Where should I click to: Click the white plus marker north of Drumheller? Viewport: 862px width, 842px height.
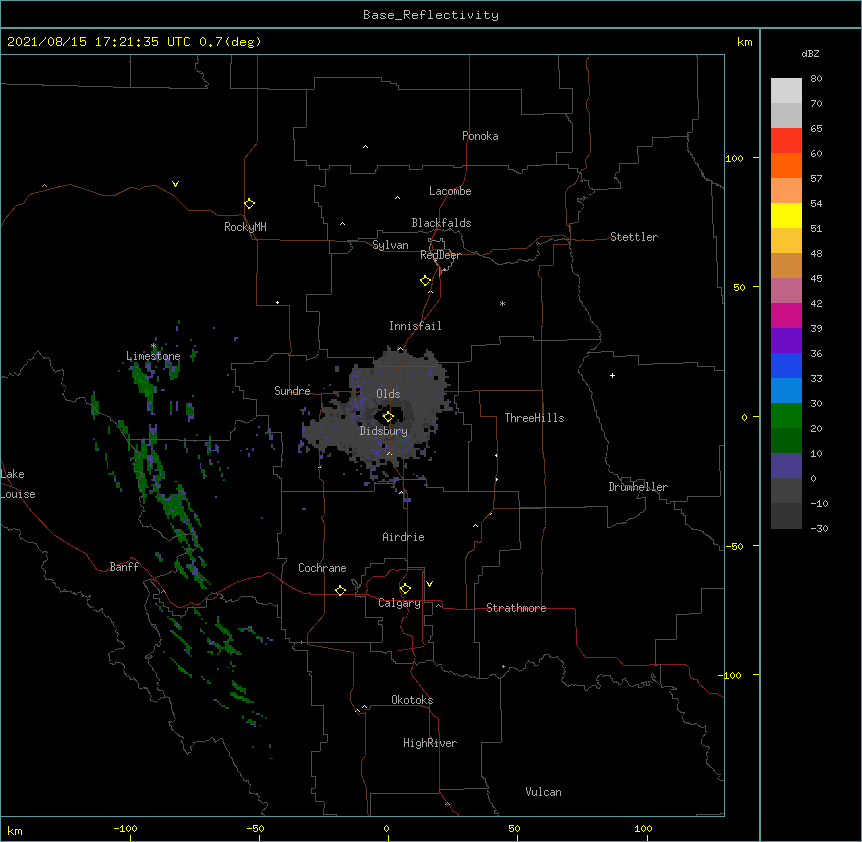tap(612, 375)
